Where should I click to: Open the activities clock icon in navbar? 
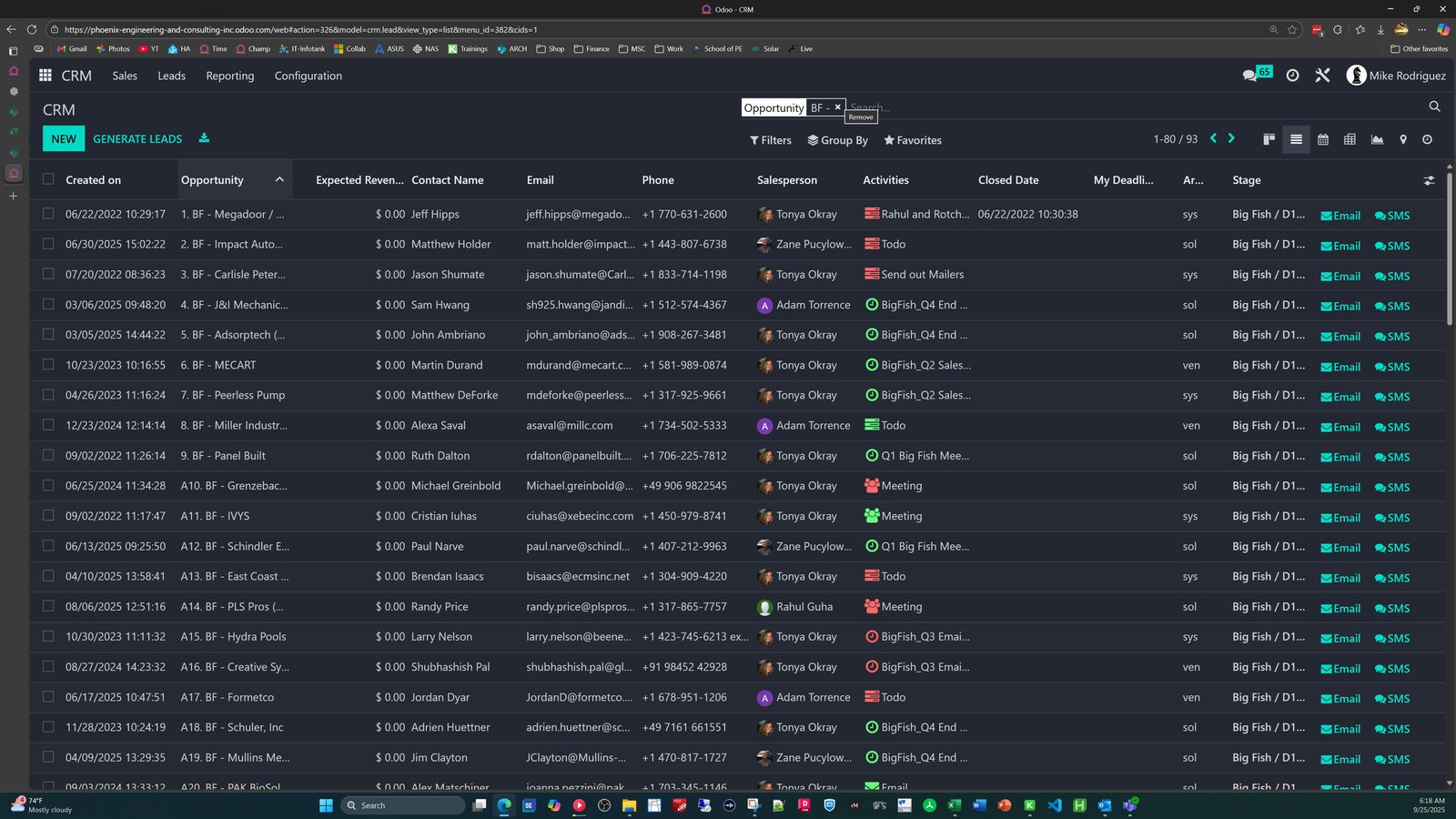(x=1292, y=76)
